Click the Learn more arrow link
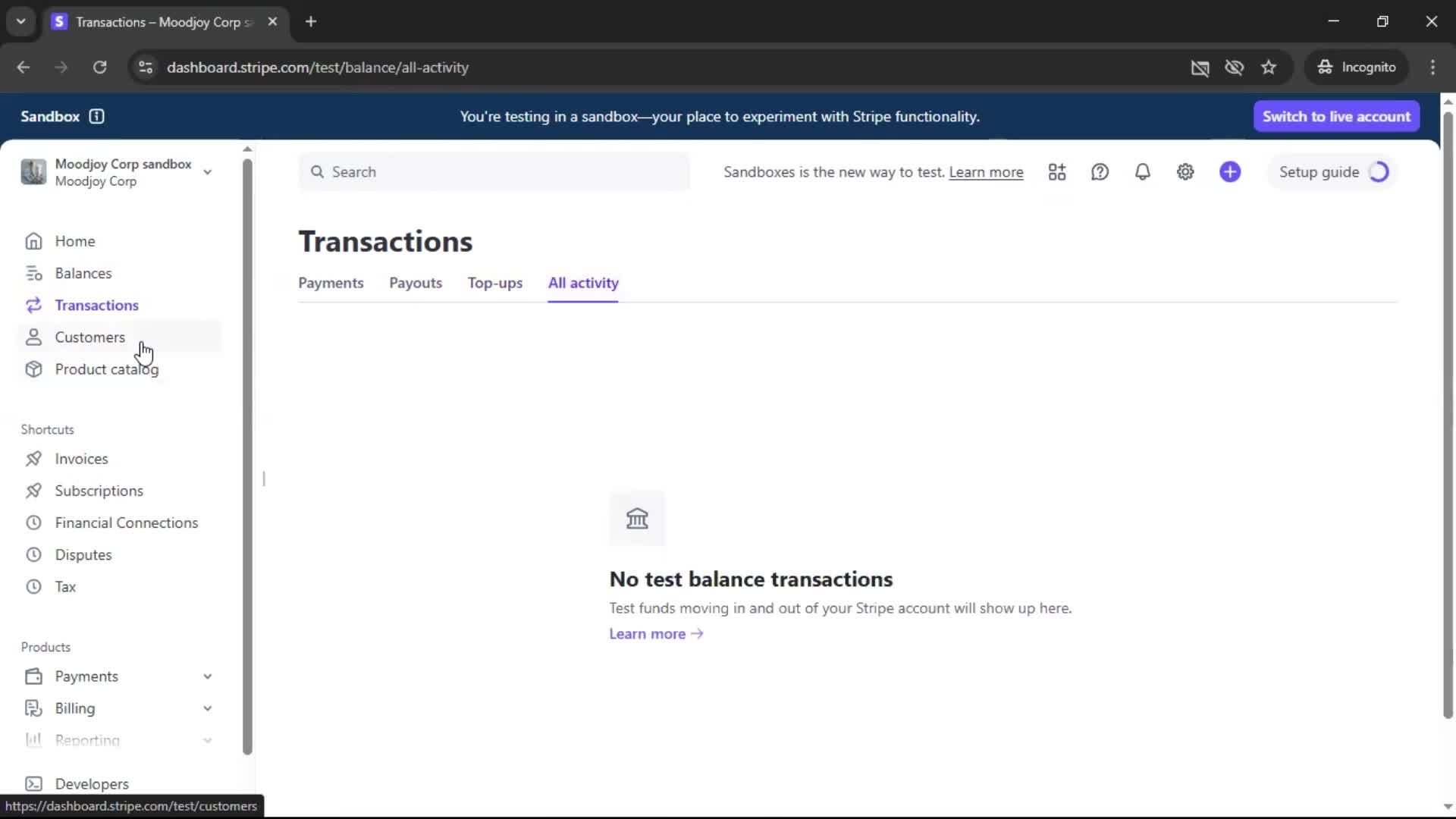The width and height of the screenshot is (1456, 819). click(x=656, y=634)
